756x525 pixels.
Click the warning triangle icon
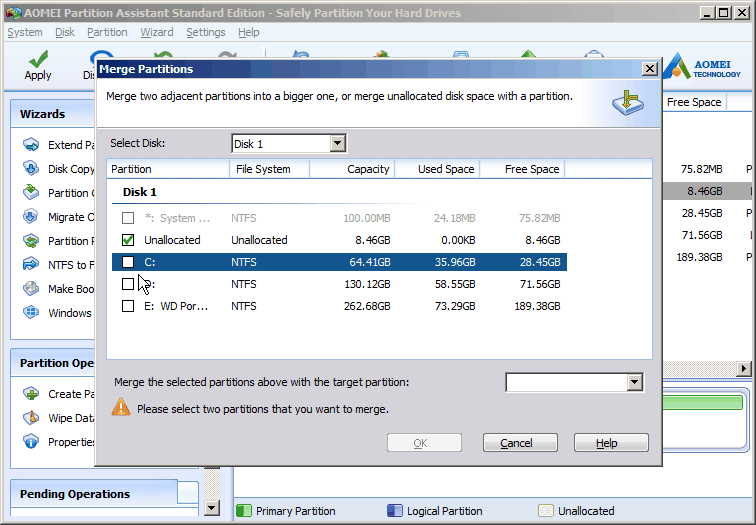tap(121, 407)
